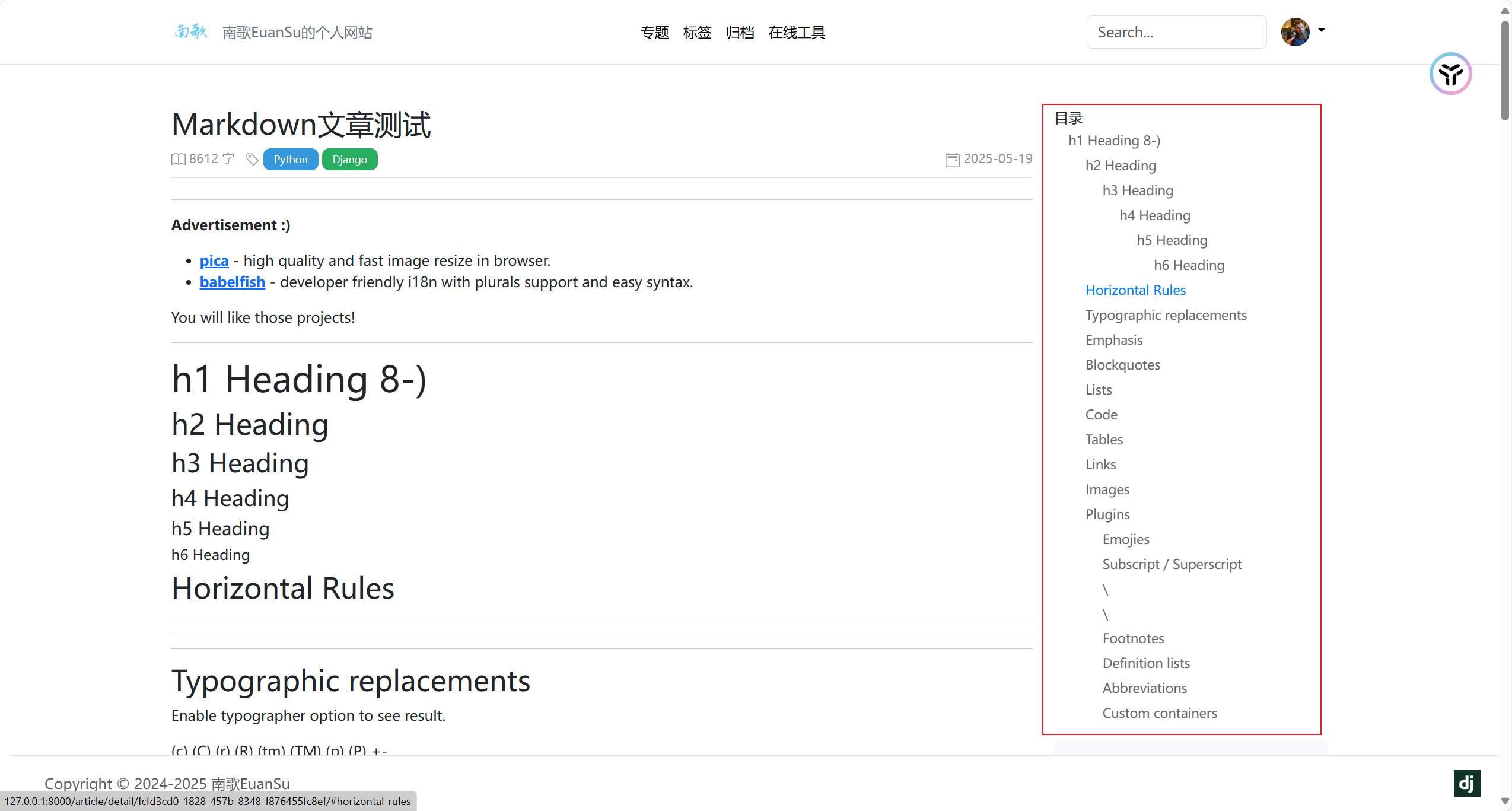Image resolution: width=1512 pixels, height=811 pixels.
Task: Go to the 归档 page
Action: [x=740, y=33]
